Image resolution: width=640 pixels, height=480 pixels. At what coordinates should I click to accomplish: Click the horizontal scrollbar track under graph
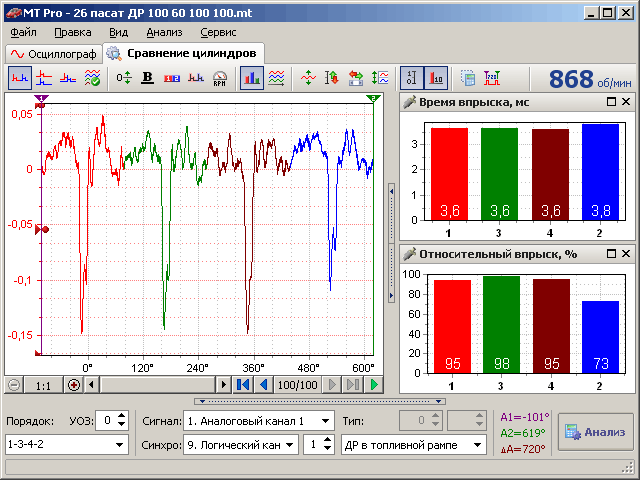pos(158,385)
